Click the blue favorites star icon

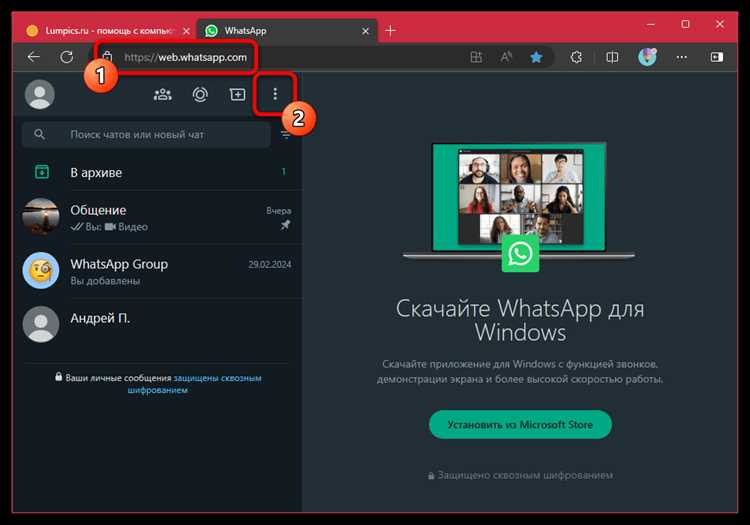coord(536,57)
